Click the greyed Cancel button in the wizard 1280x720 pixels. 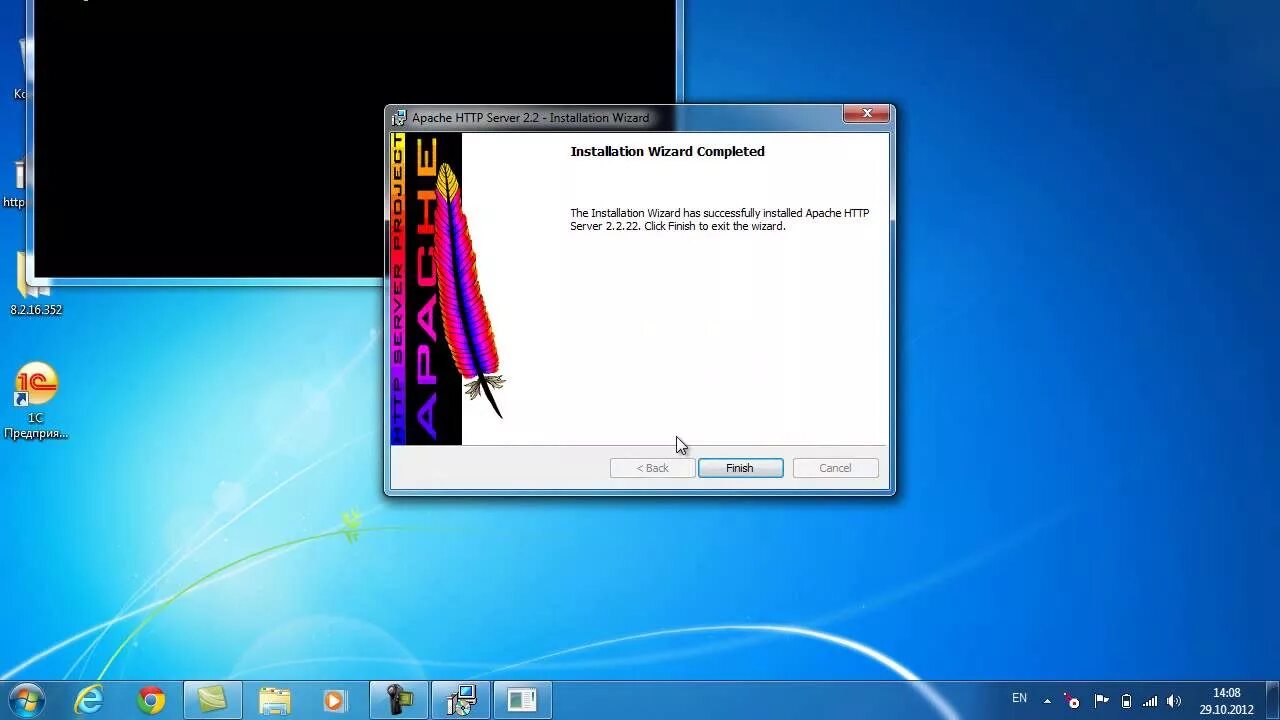[835, 468]
